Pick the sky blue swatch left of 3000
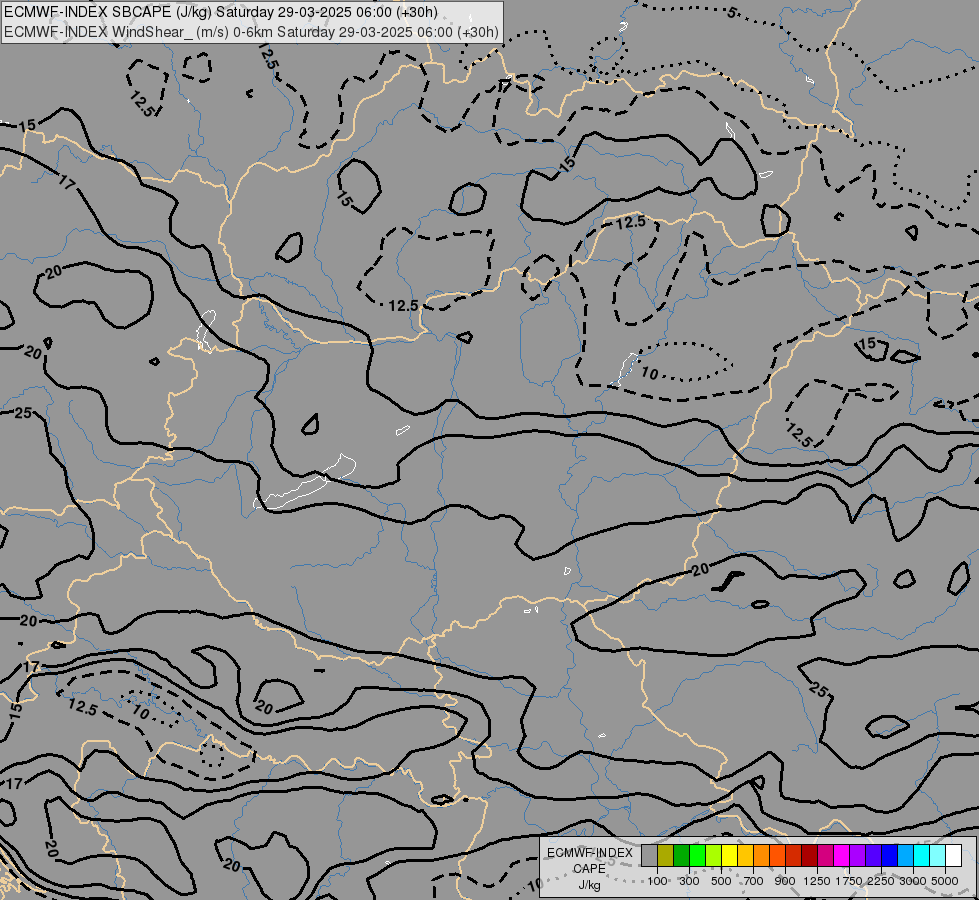 pyautogui.click(x=905, y=855)
